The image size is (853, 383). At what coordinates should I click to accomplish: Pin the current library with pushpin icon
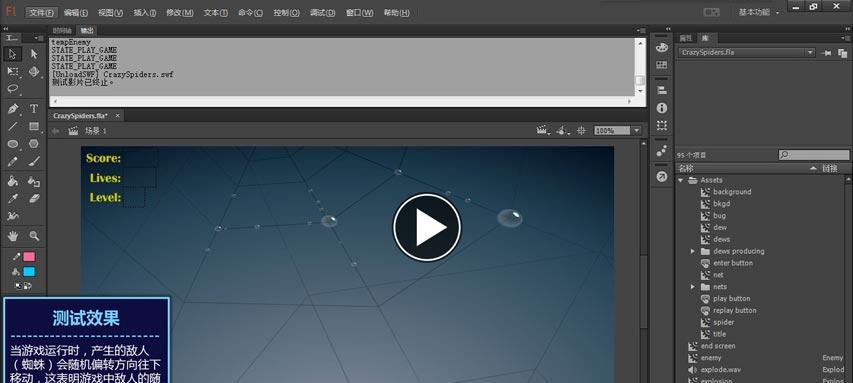(826, 53)
